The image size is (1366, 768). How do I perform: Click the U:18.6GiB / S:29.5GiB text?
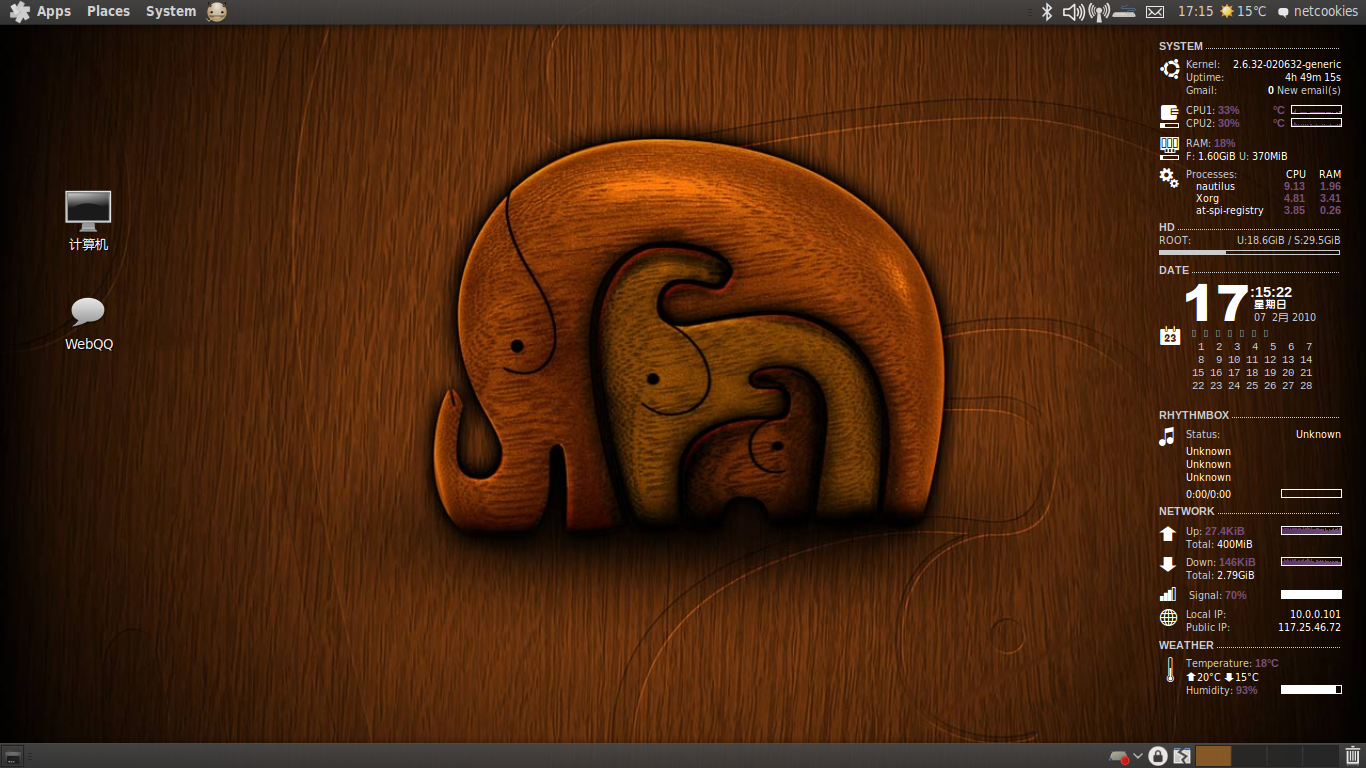coord(1288,240)
